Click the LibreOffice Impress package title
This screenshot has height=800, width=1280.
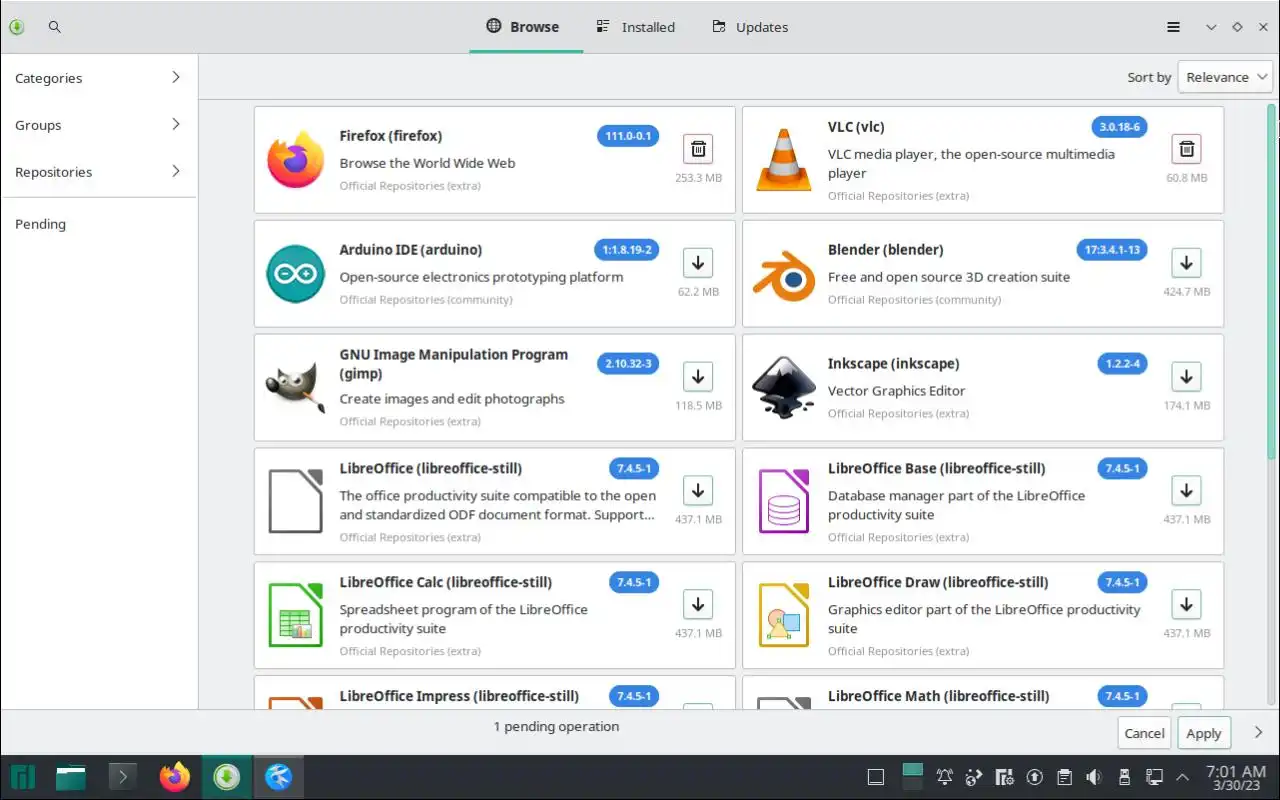point(459,696)
